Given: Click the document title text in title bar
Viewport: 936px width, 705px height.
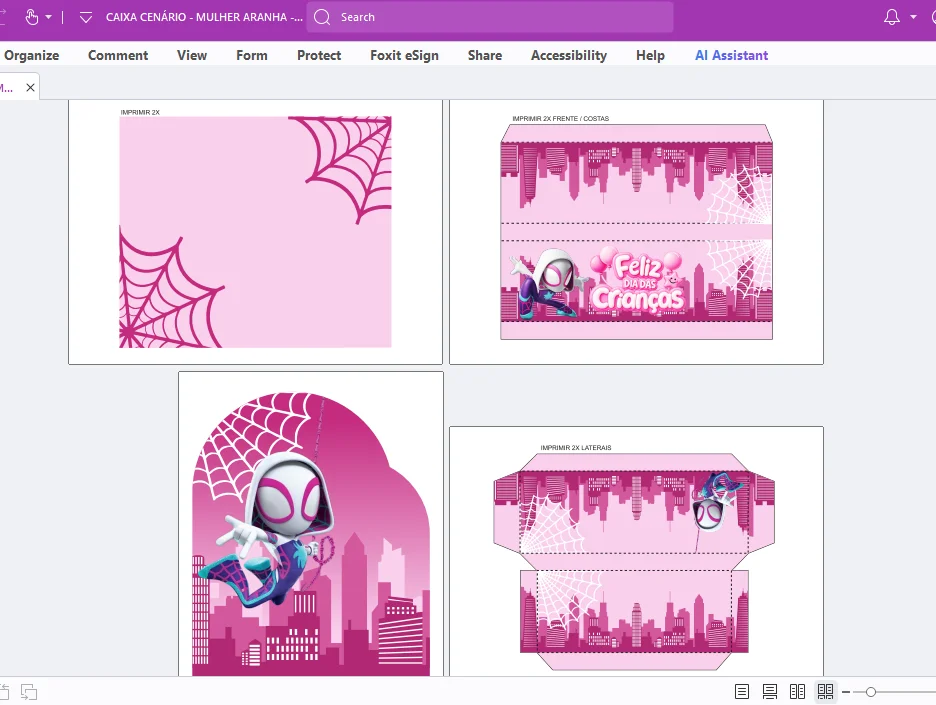Looking at the screenshot, I should 204,17.
